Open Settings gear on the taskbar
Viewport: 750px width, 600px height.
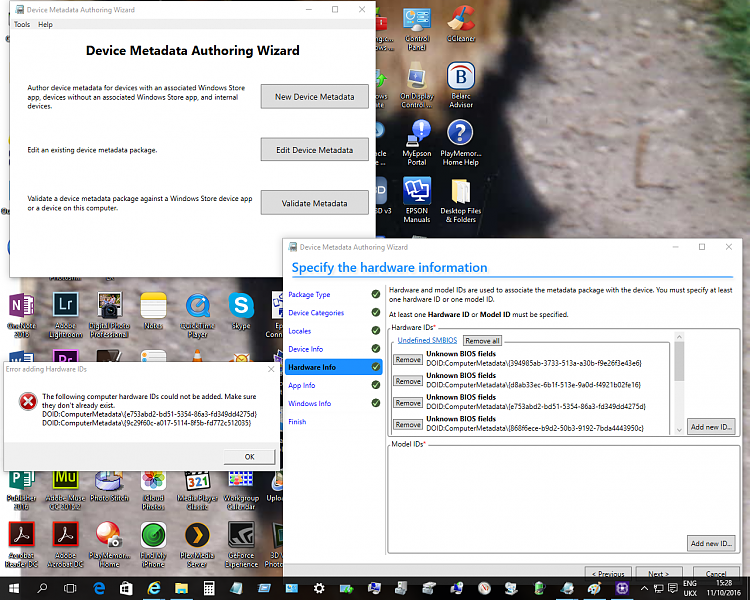[319, 589]
